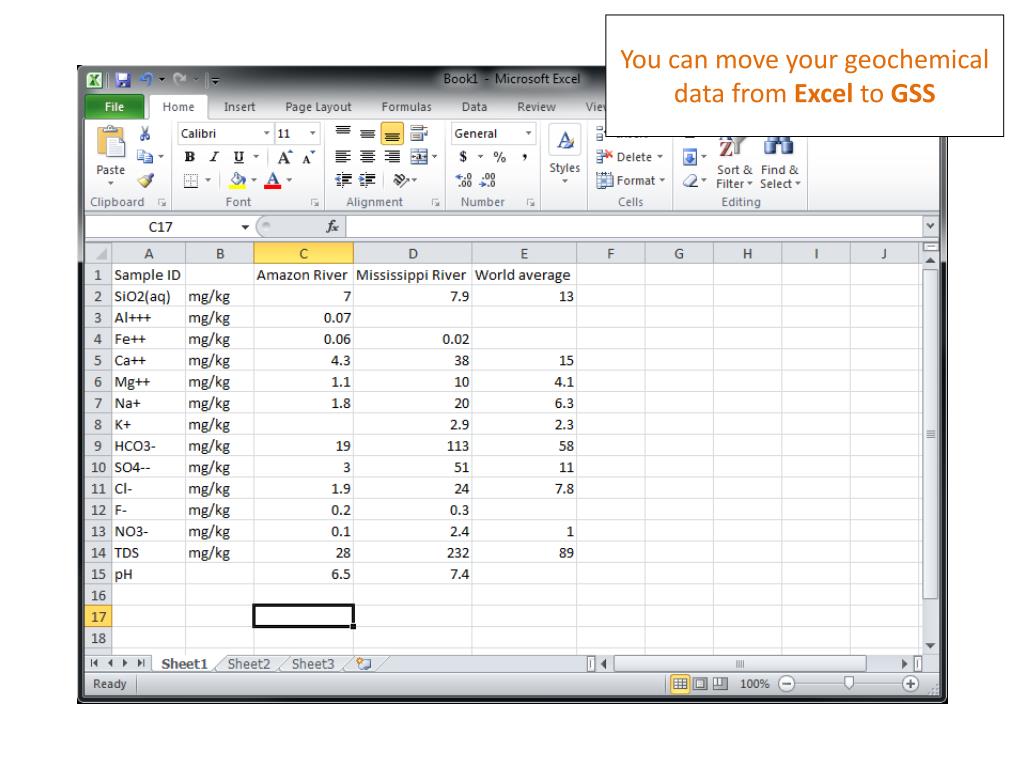Screen dimensions: 1024x768
Task: Open the File tab
Action: pyautogui.click(x=114, y=107)
